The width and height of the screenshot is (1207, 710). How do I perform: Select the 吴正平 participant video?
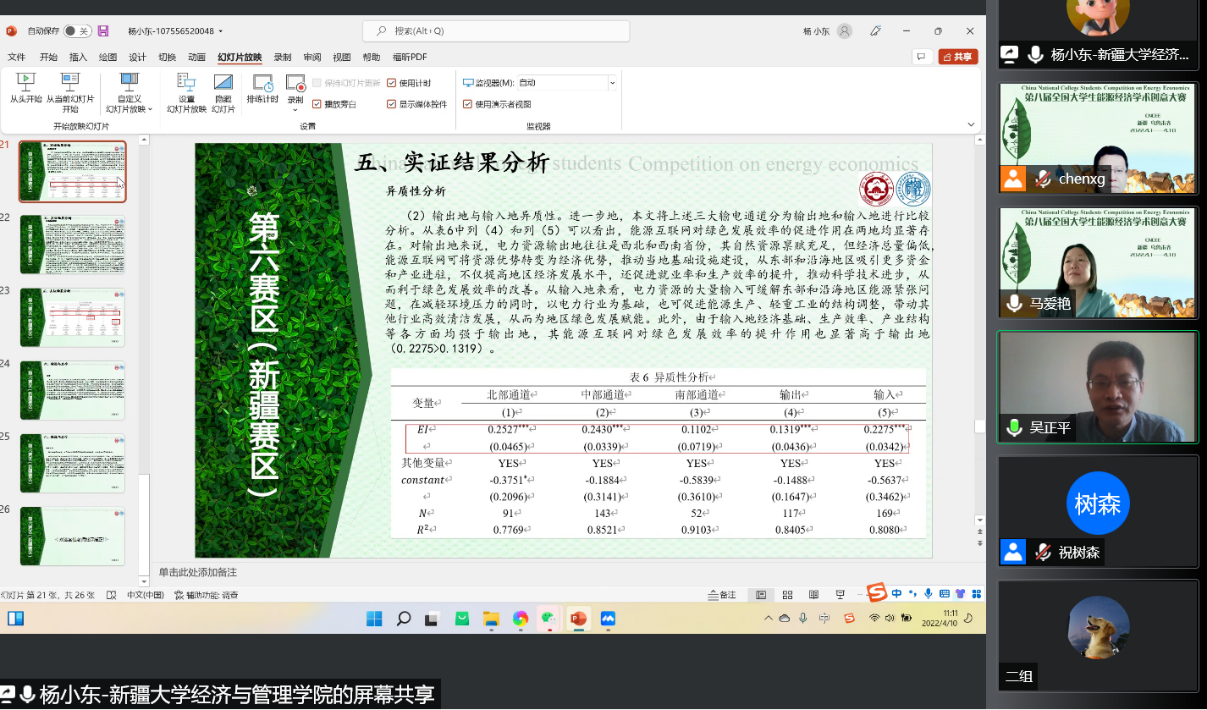point(1097,387)
